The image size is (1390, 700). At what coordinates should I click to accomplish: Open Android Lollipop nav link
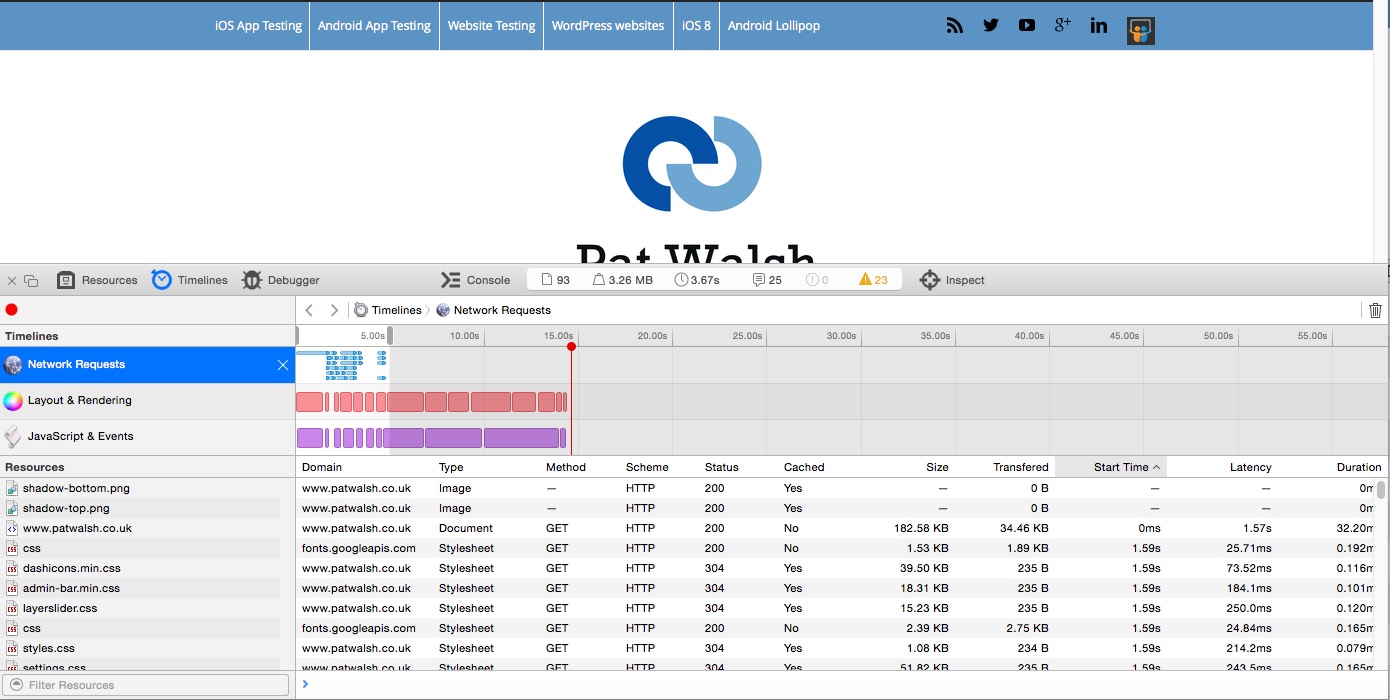click(774, 26)
